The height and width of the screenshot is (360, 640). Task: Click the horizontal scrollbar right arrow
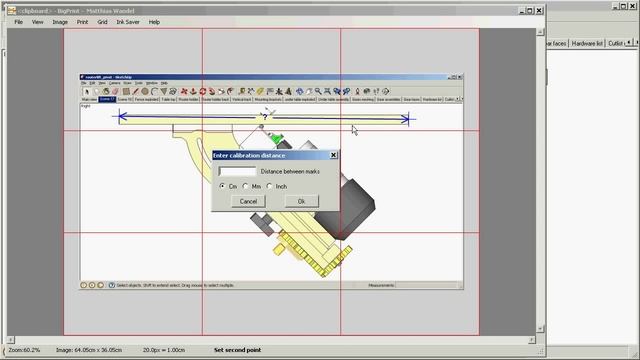[532, 339]
